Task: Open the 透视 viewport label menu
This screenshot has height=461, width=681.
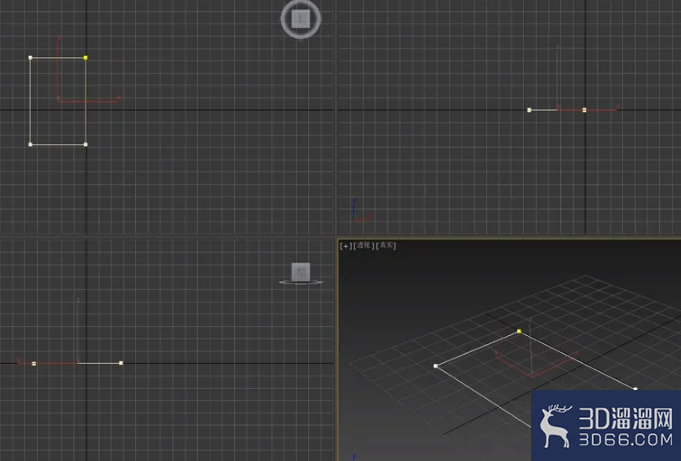Action: [x=364, y=245]
